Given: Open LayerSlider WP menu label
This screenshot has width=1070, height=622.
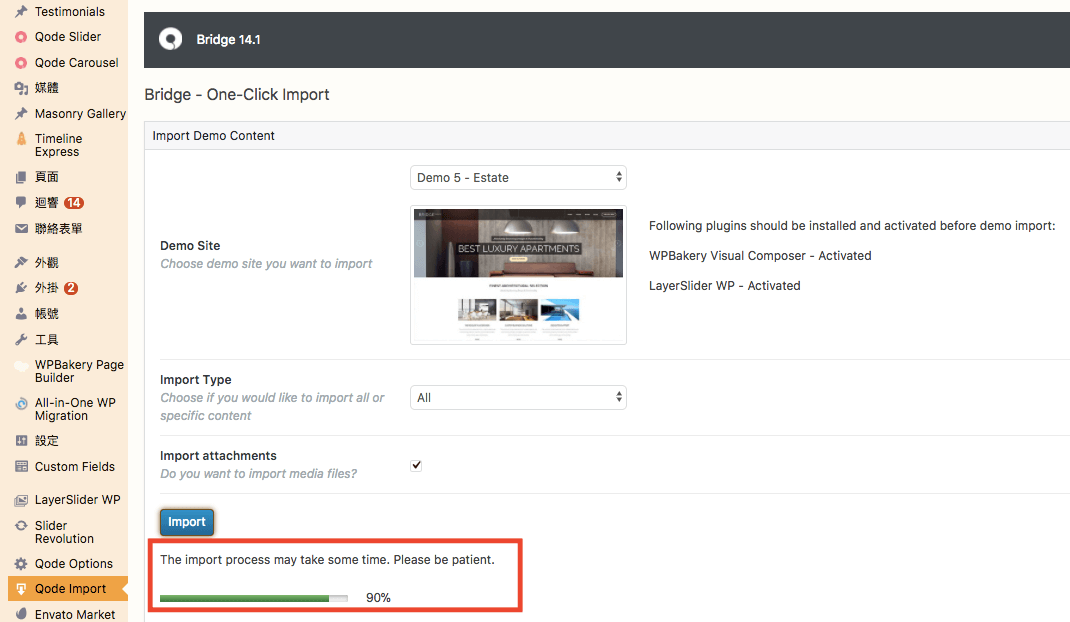Looking at the screenshot, I should pos(78,500).
